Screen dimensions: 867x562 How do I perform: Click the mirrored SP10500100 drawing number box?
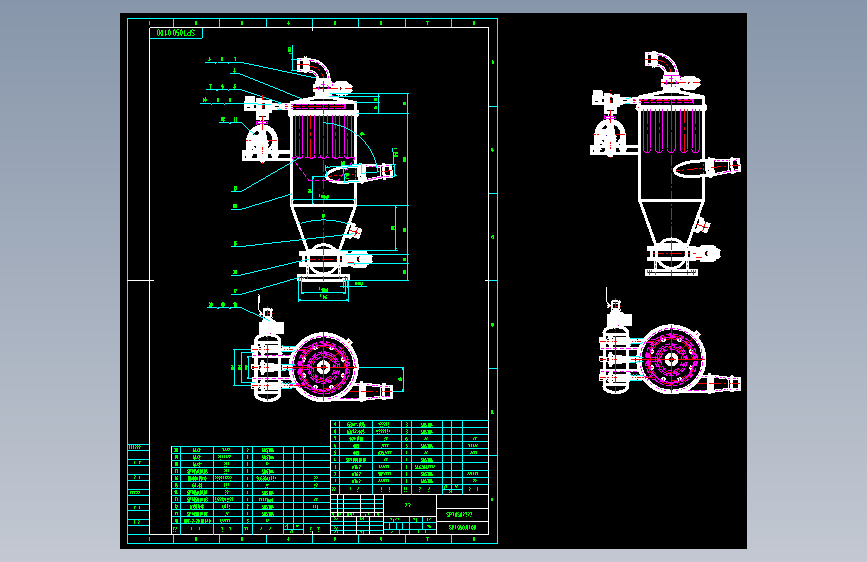click(x=176, y=33)
